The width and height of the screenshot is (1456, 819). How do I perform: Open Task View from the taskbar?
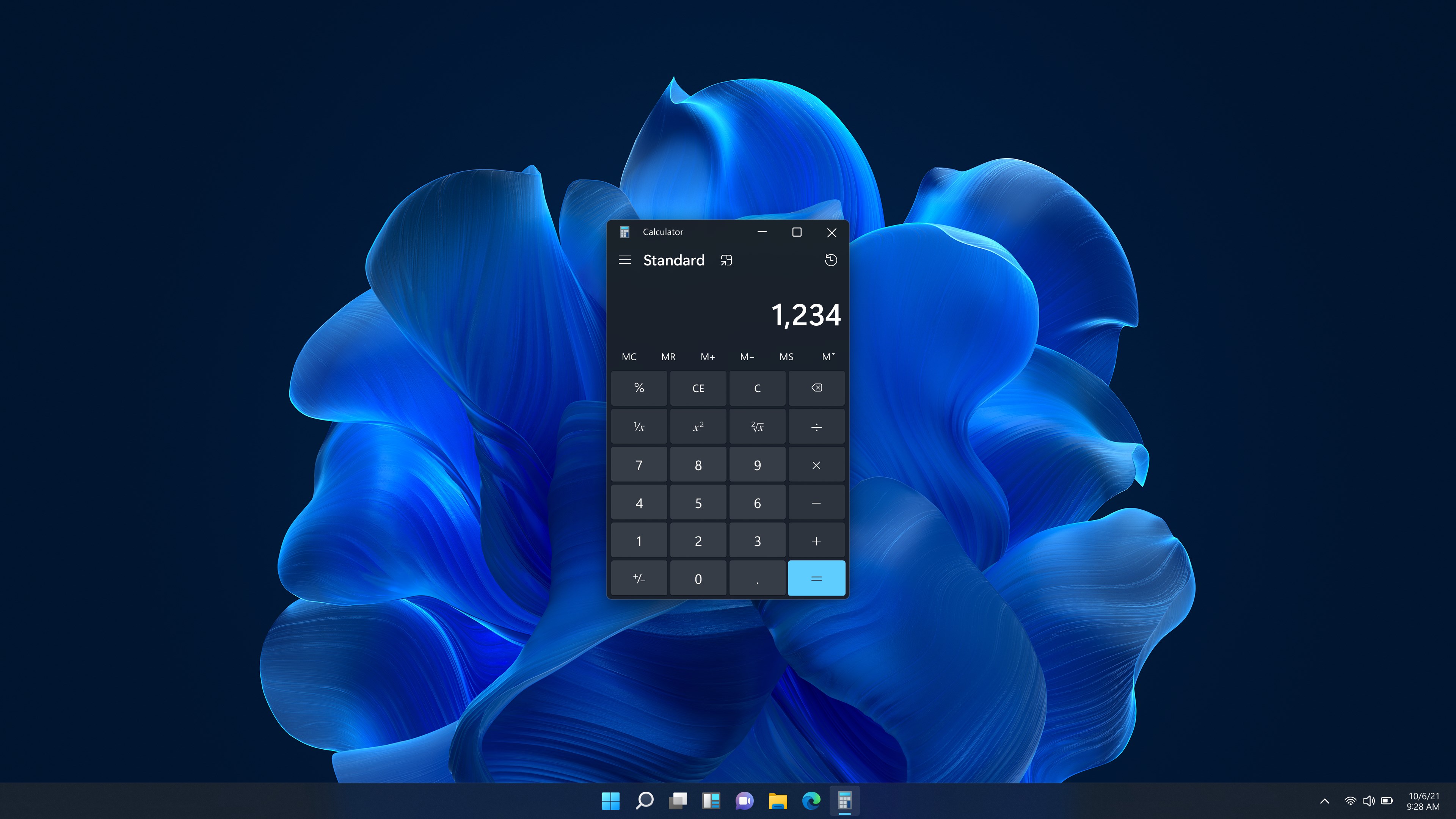[x=678, y=801]
